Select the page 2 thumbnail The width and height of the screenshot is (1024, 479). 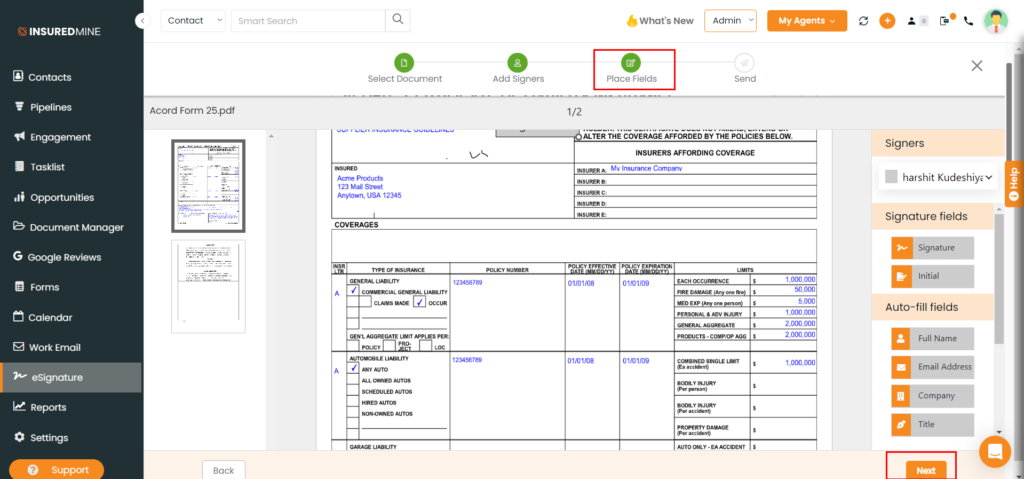[208, 286]
